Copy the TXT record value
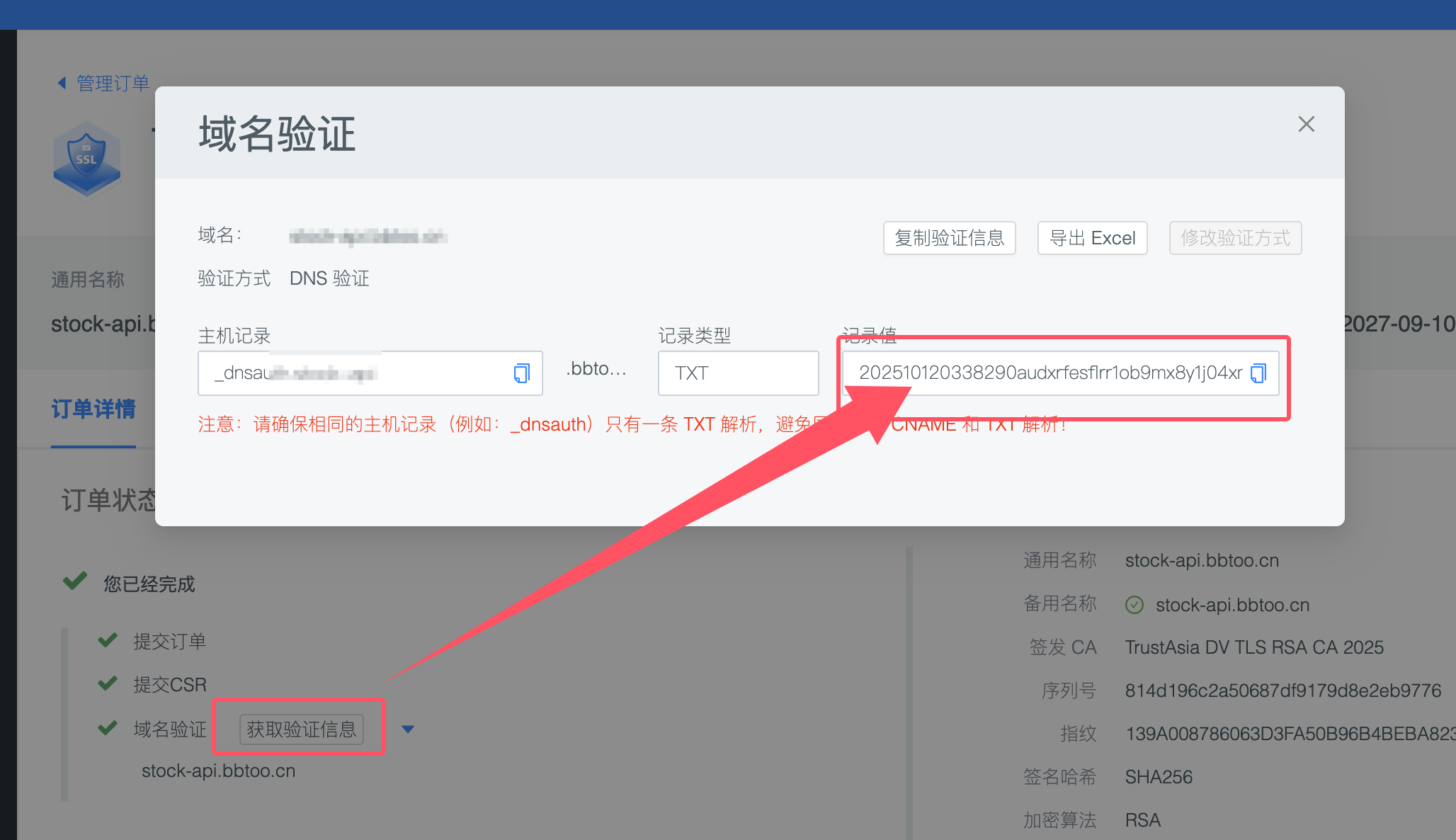1456x840 pixels. 1258,373
